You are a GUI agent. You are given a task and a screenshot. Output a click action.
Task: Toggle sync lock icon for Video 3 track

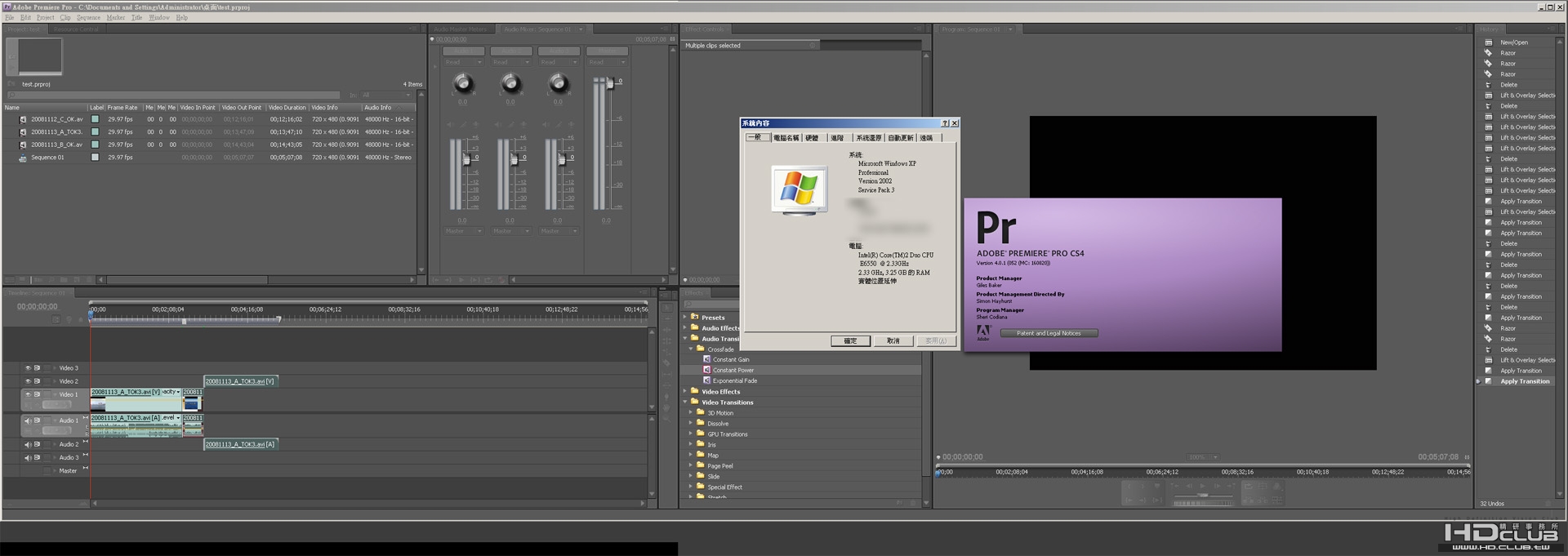[38, 368]
